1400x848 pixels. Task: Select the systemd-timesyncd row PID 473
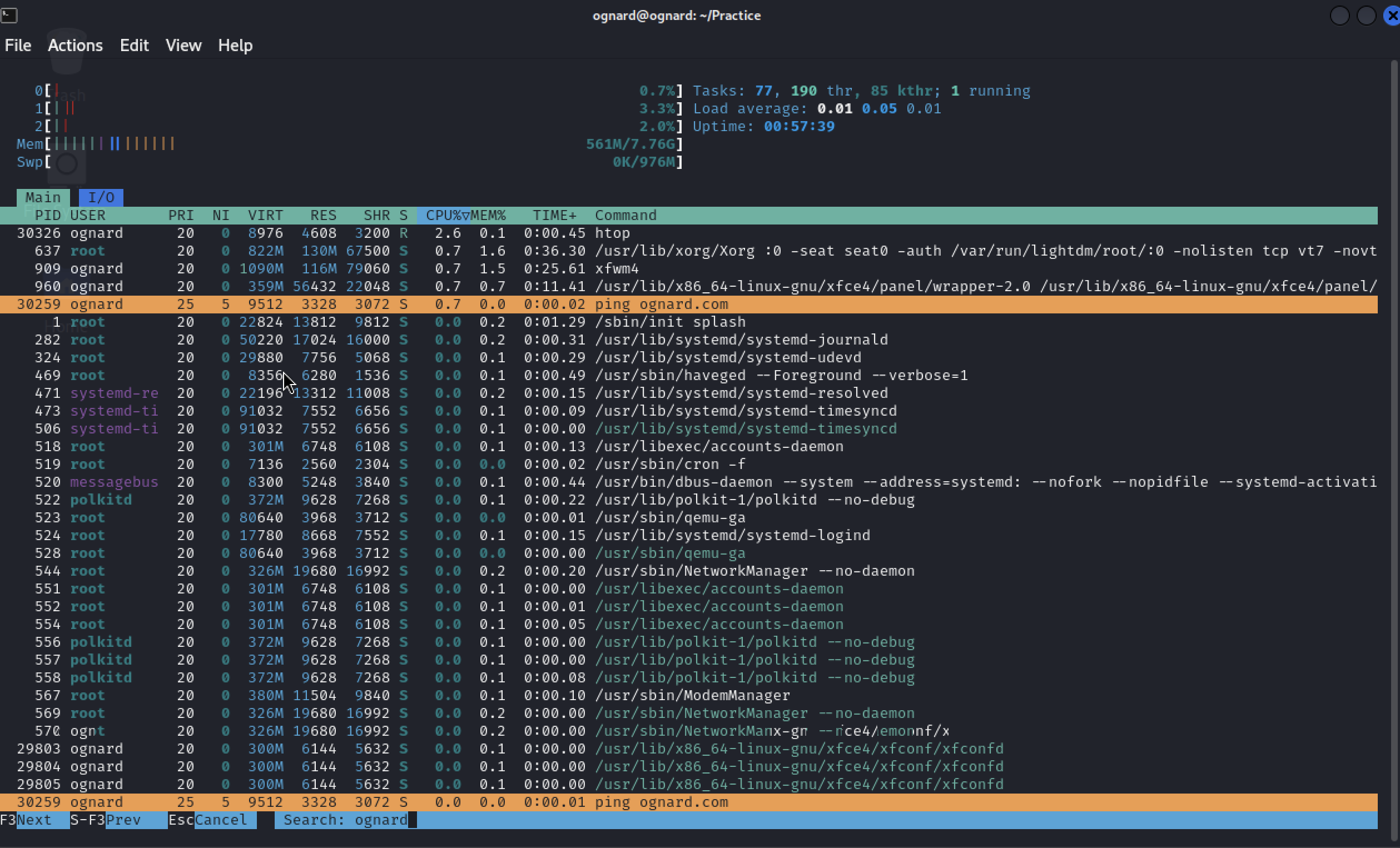(689, 411)
